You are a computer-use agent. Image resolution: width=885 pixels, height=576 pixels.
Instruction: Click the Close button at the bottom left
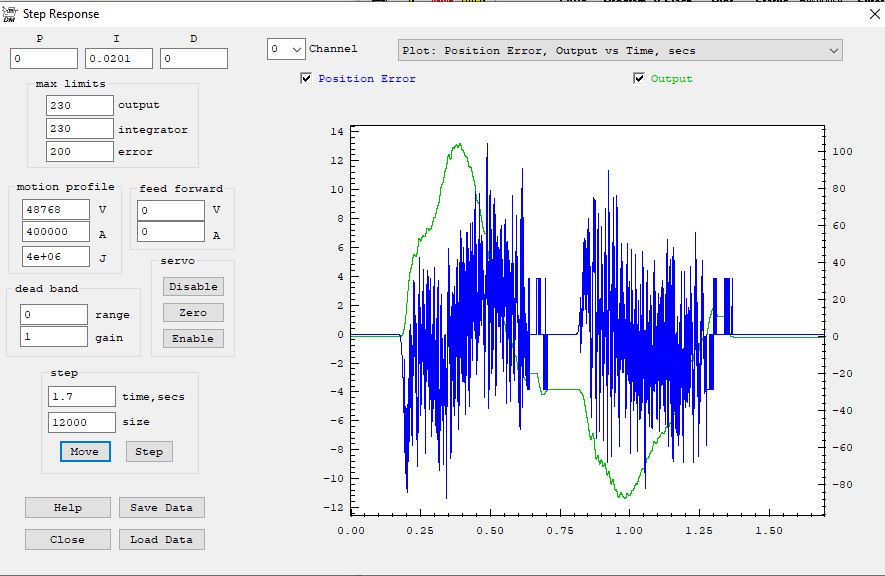click(x=68, y=540)
